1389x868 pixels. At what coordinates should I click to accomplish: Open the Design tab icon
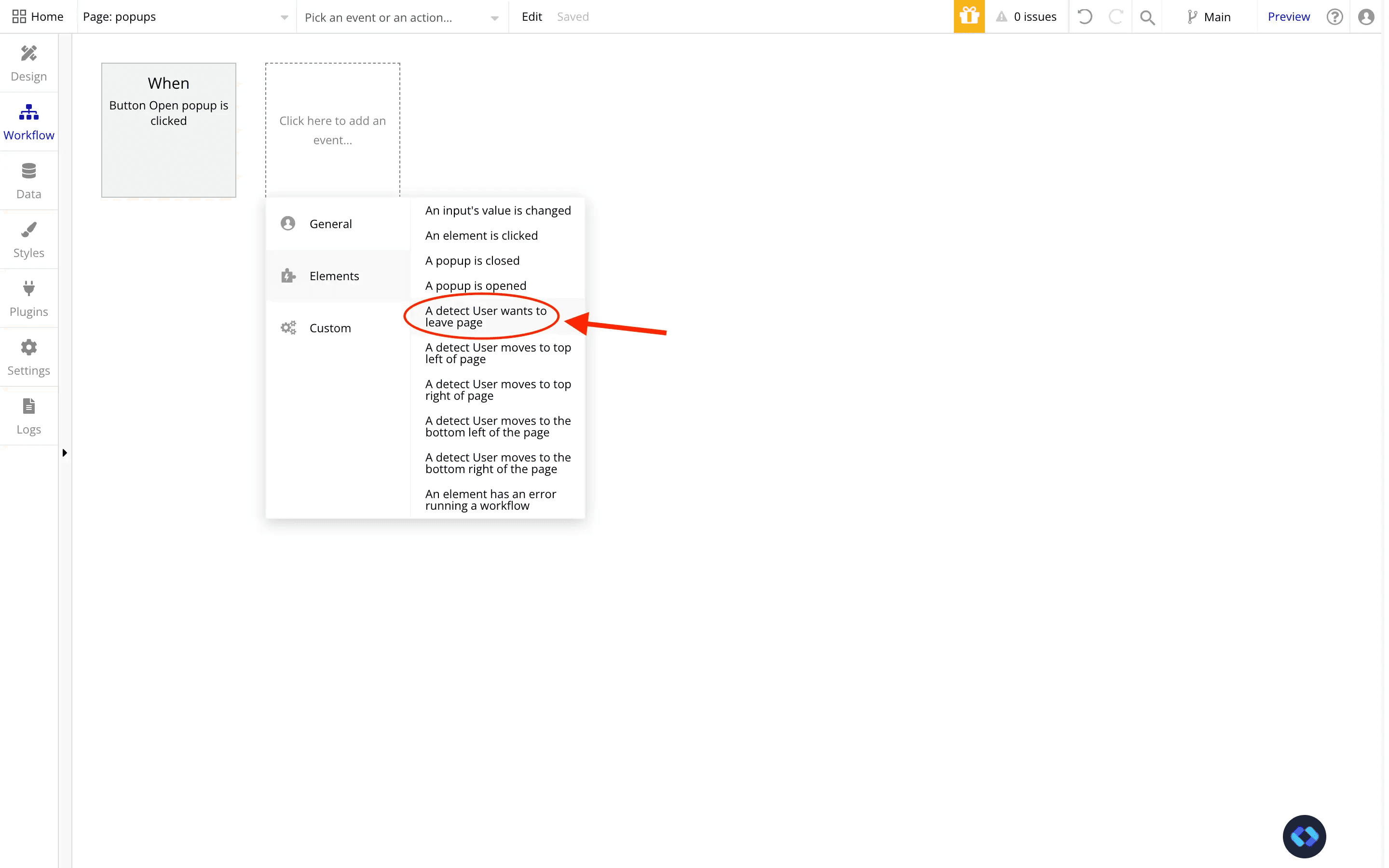pos(29,54)
